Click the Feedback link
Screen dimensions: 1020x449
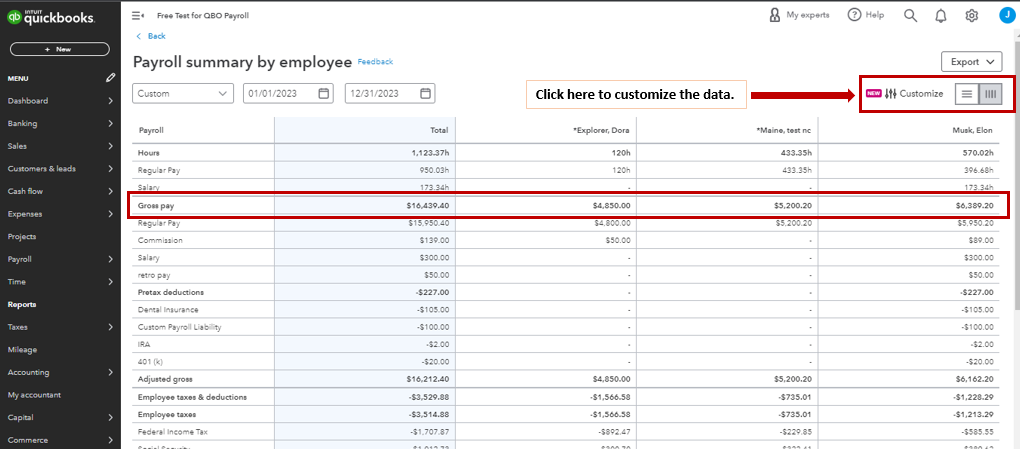[x=375, y=62]
